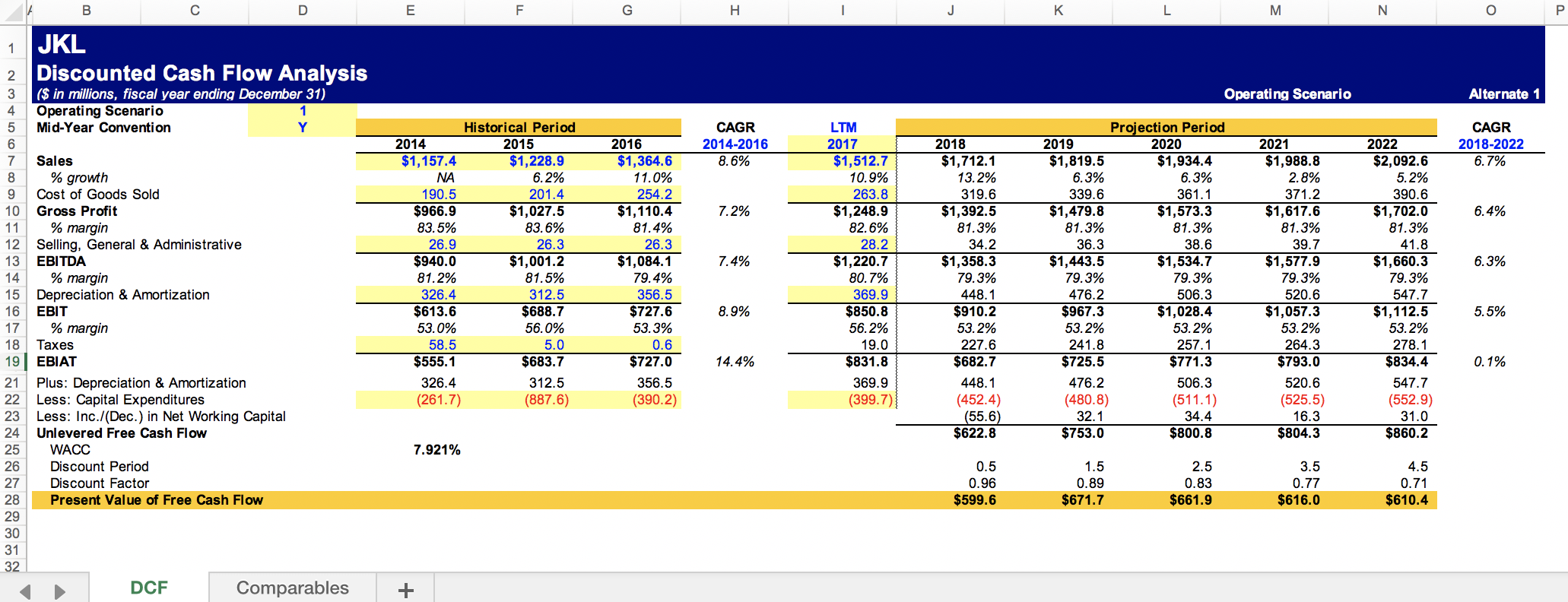Click the EBITDA row label
This screenshot has height=602, width=1568.
coord(62,261)
